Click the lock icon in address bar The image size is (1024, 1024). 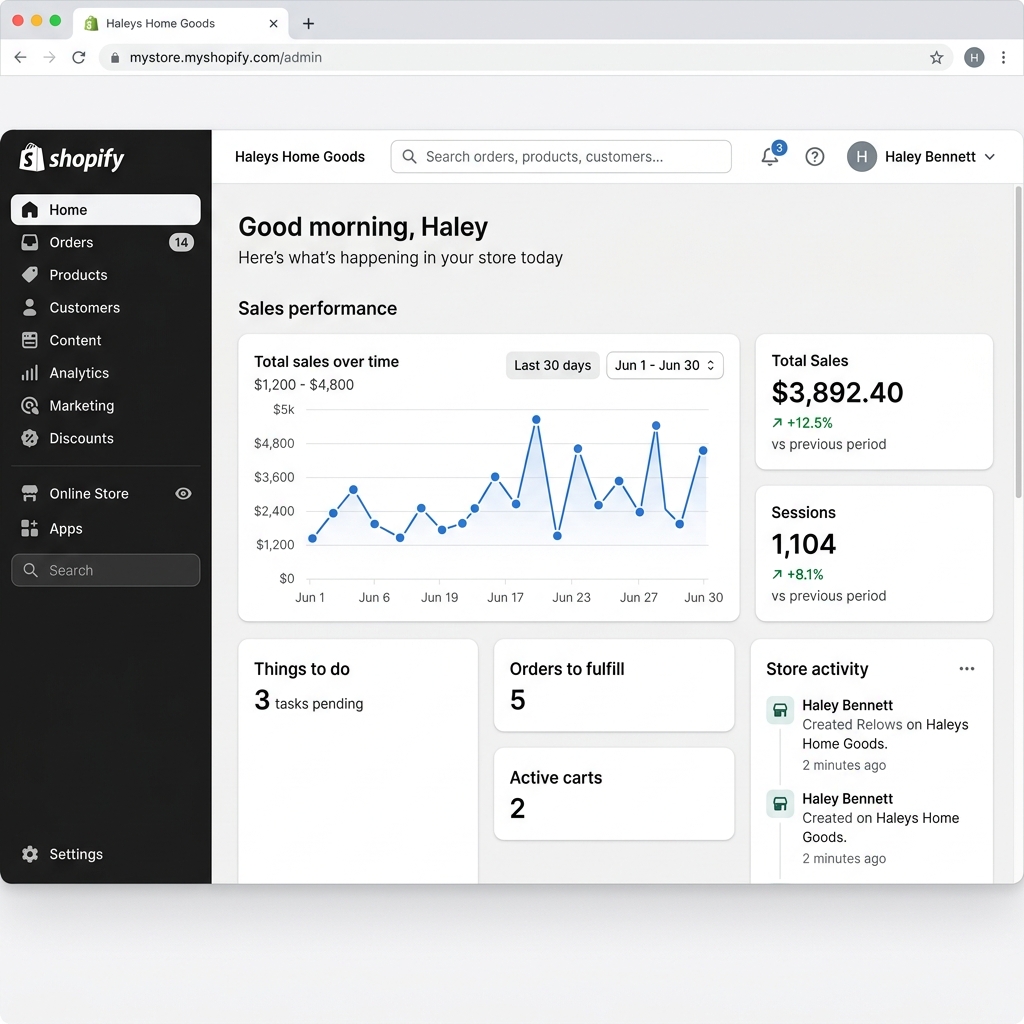coord(115,57)
